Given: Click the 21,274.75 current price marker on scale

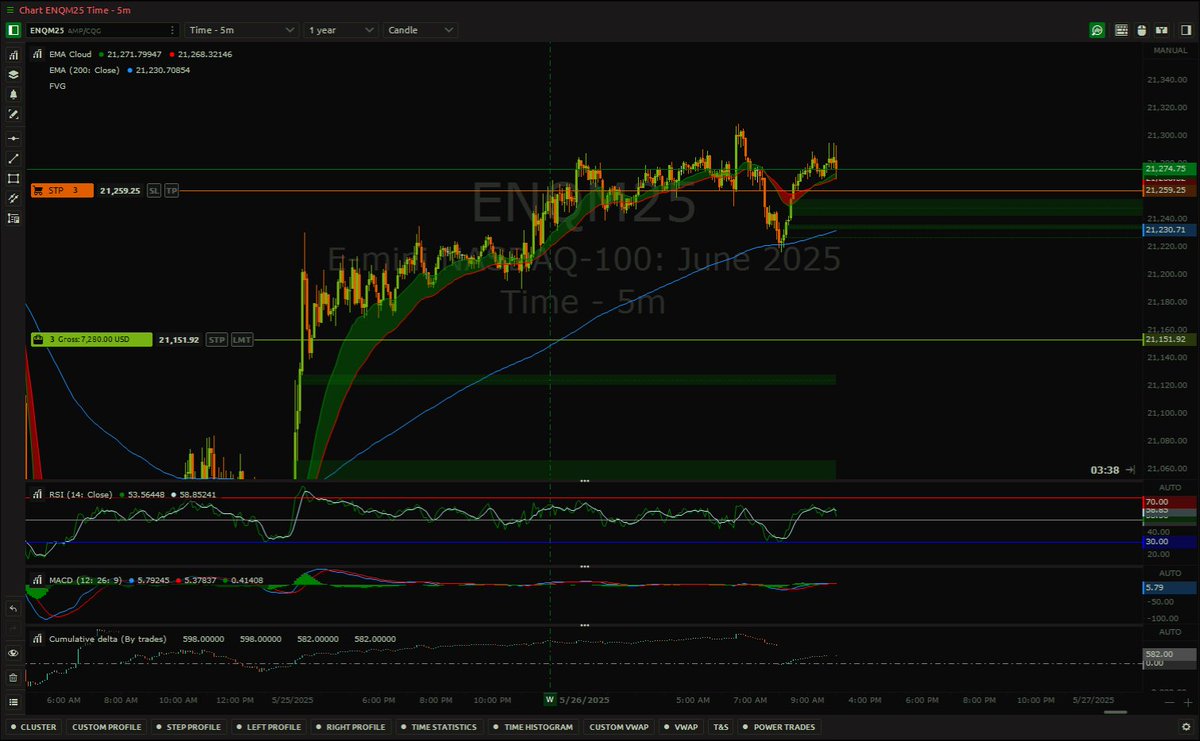Looking at the screenshot, I should tap(1169, 169).
